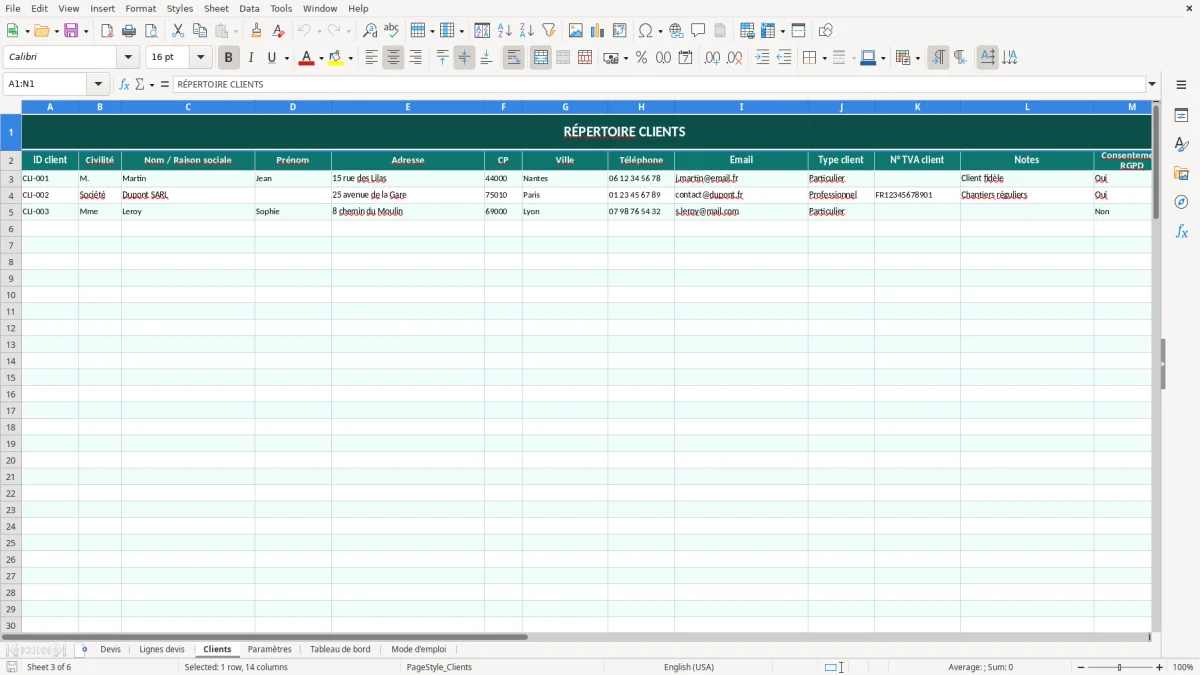This screenshot has height=675, width=1200.
Task: Apply the red font color swatch
Action: [306, 58]
